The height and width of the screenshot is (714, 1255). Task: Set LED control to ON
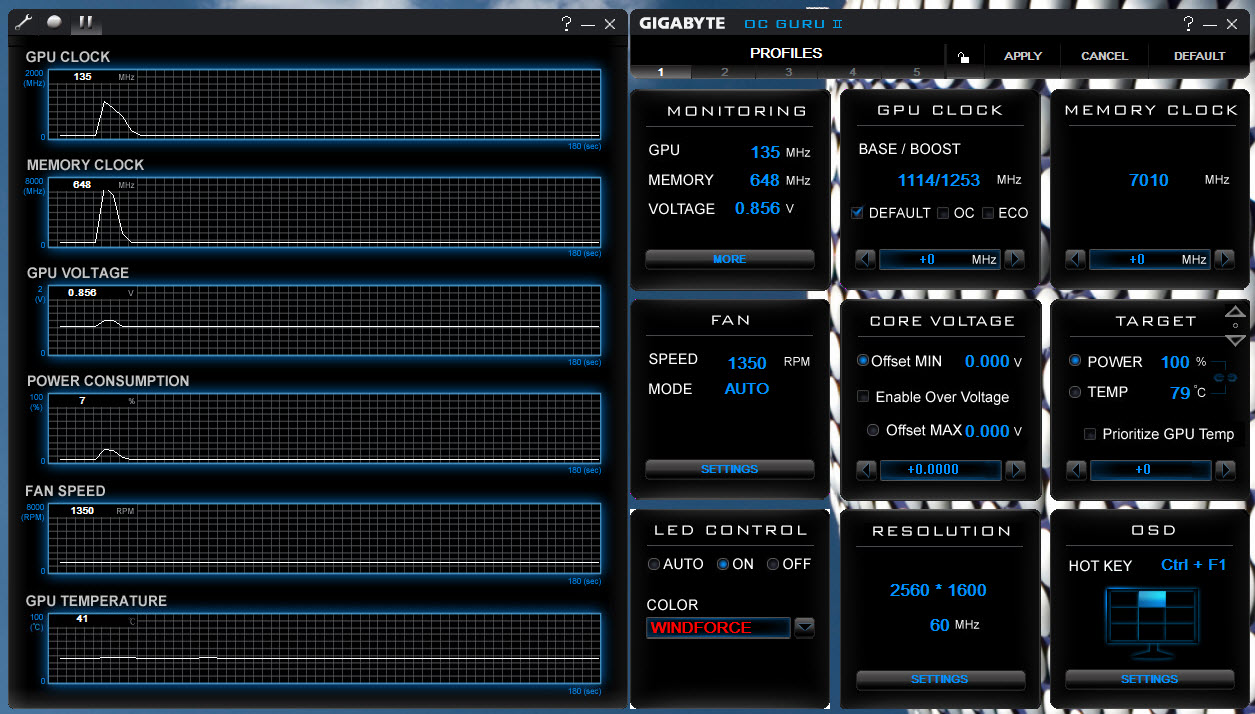click(723, 564)
